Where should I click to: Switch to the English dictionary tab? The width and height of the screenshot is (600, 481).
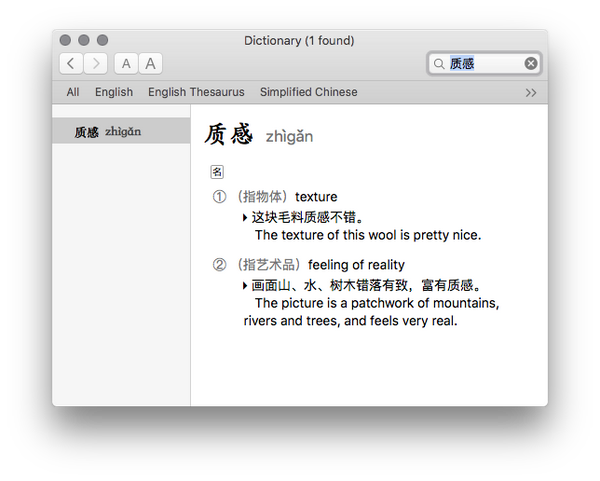[114, 92]
